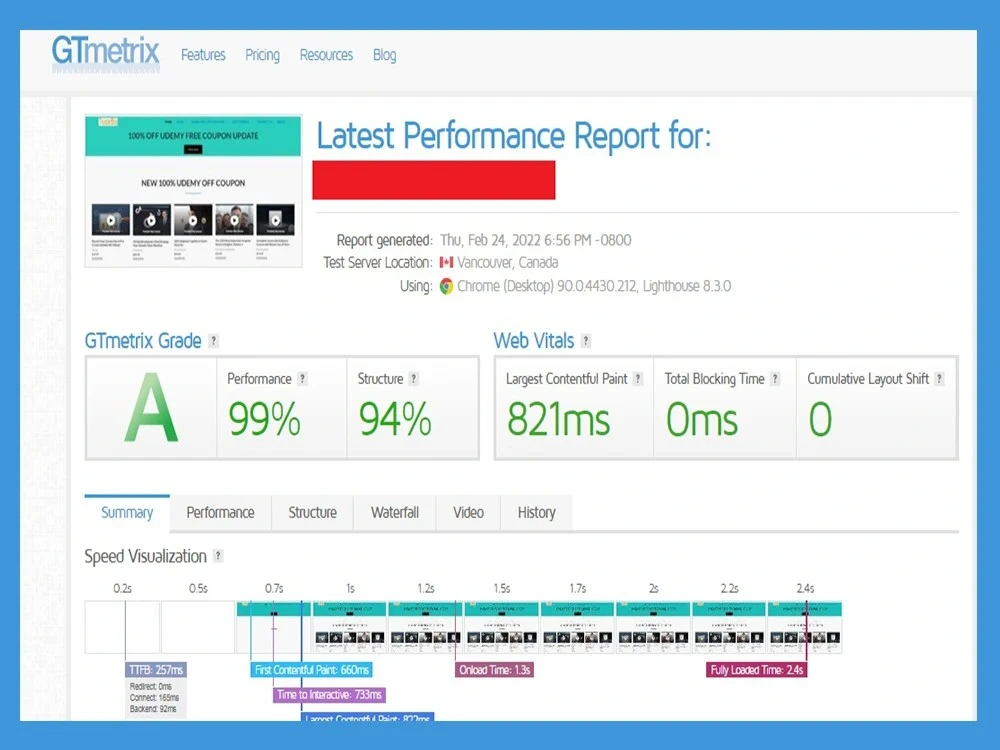
Task: Click the Canada flag icon
Action: click(x=446, y=262)
